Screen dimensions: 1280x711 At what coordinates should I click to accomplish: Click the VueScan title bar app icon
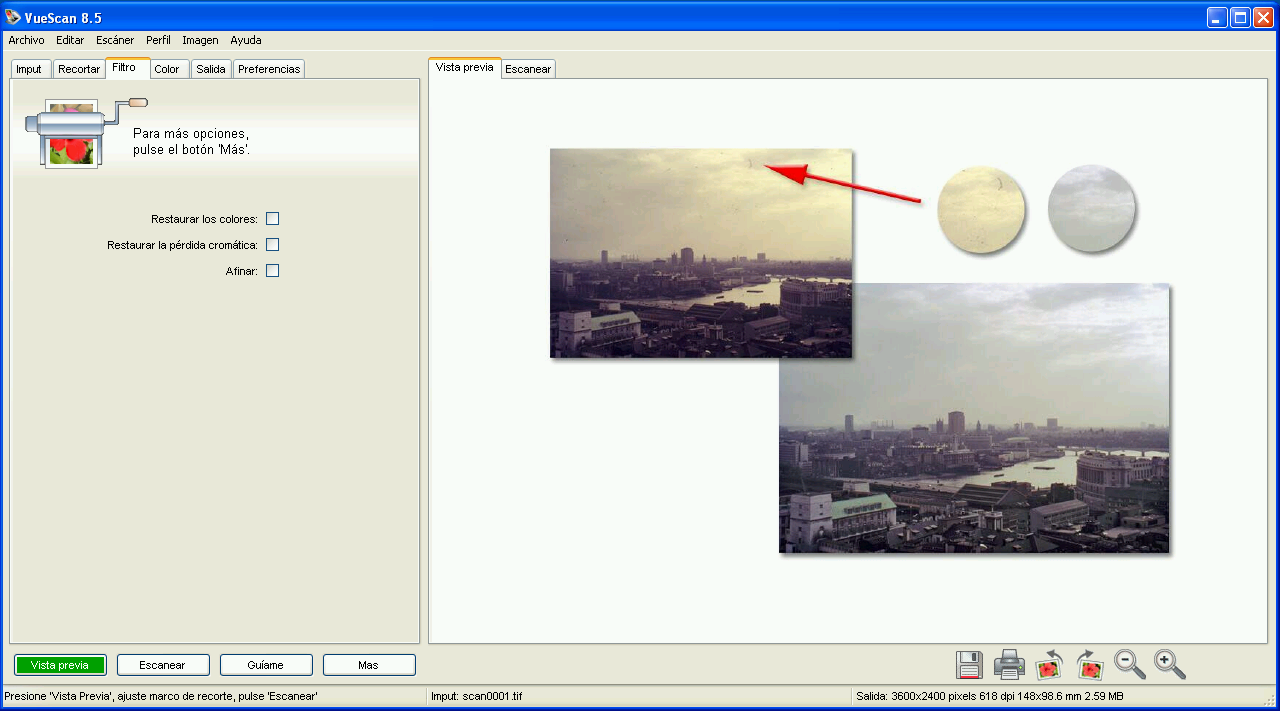[x=13, y=17]
